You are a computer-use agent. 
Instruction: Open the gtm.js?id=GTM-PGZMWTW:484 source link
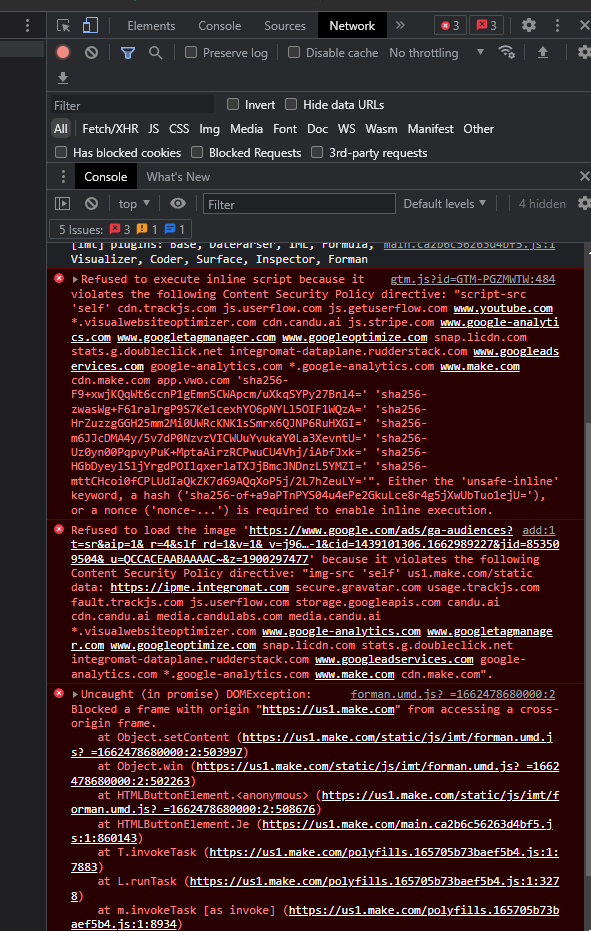[473, 279]
